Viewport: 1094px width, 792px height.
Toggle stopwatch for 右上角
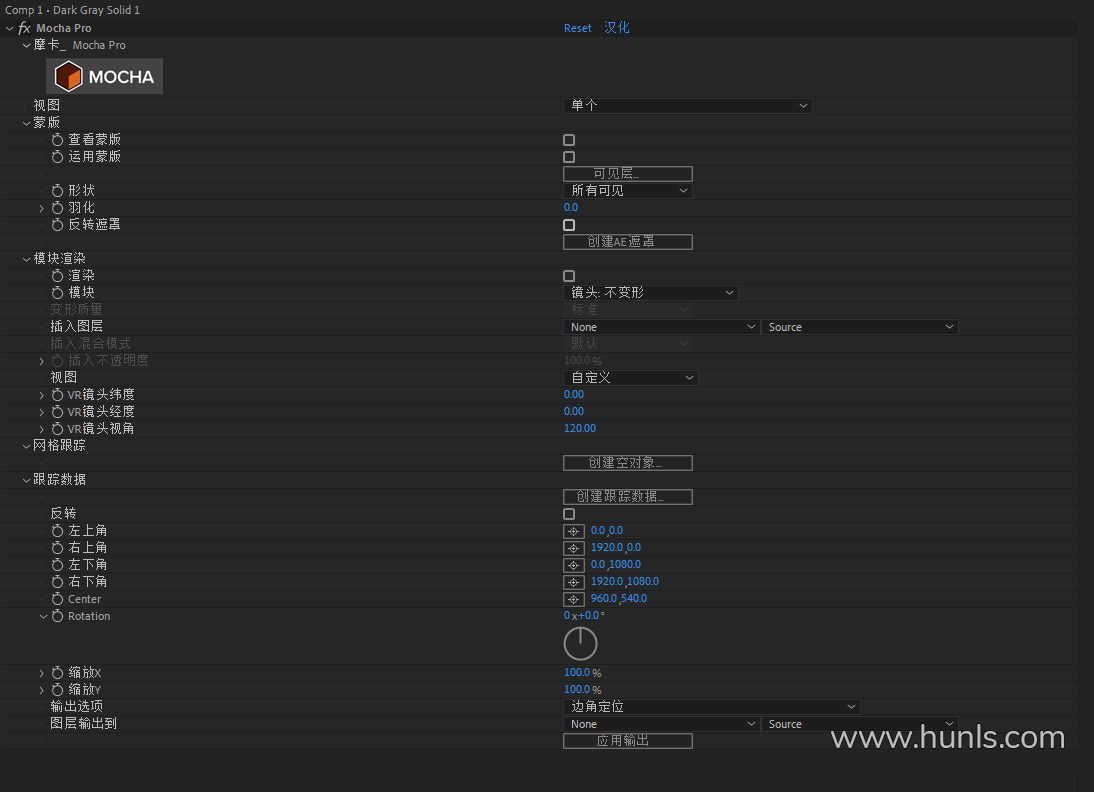pyautogui.click(x=57, y=548)
